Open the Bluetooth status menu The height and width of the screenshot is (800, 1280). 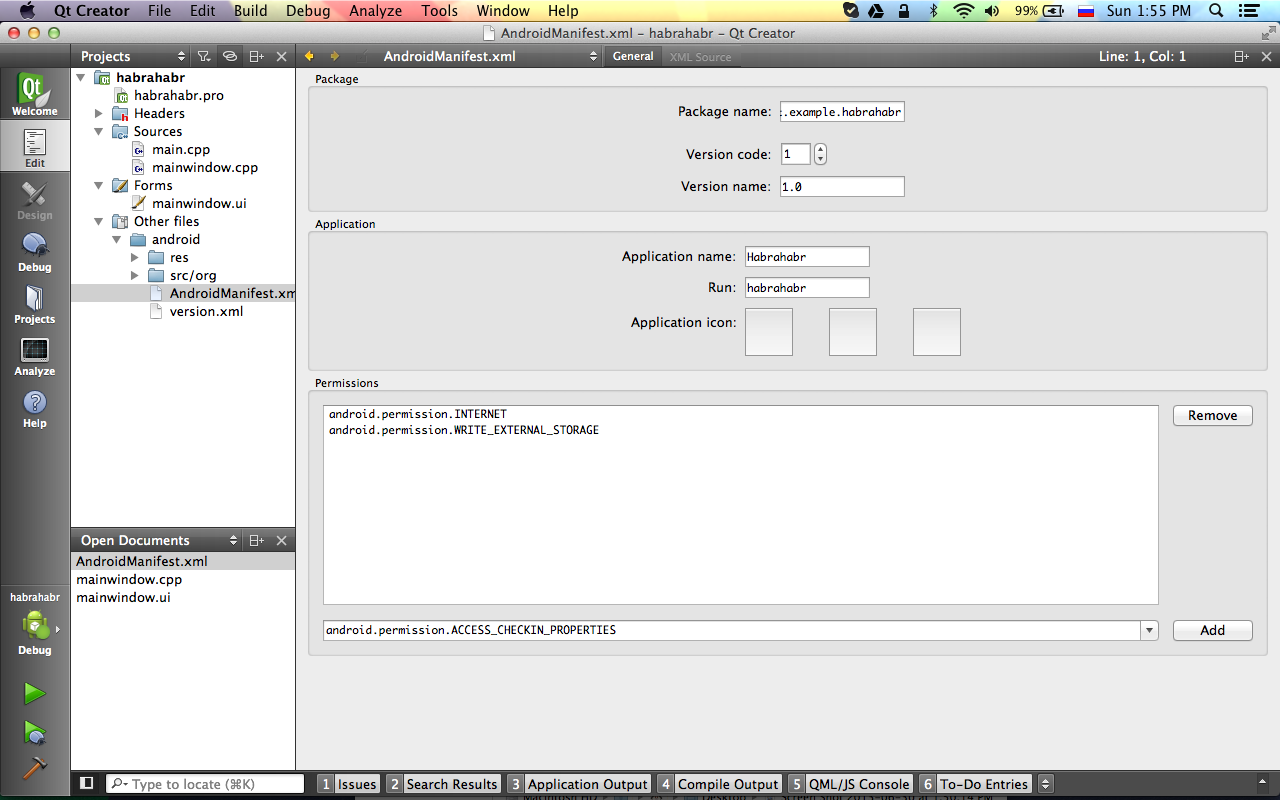tap(934, 11)
